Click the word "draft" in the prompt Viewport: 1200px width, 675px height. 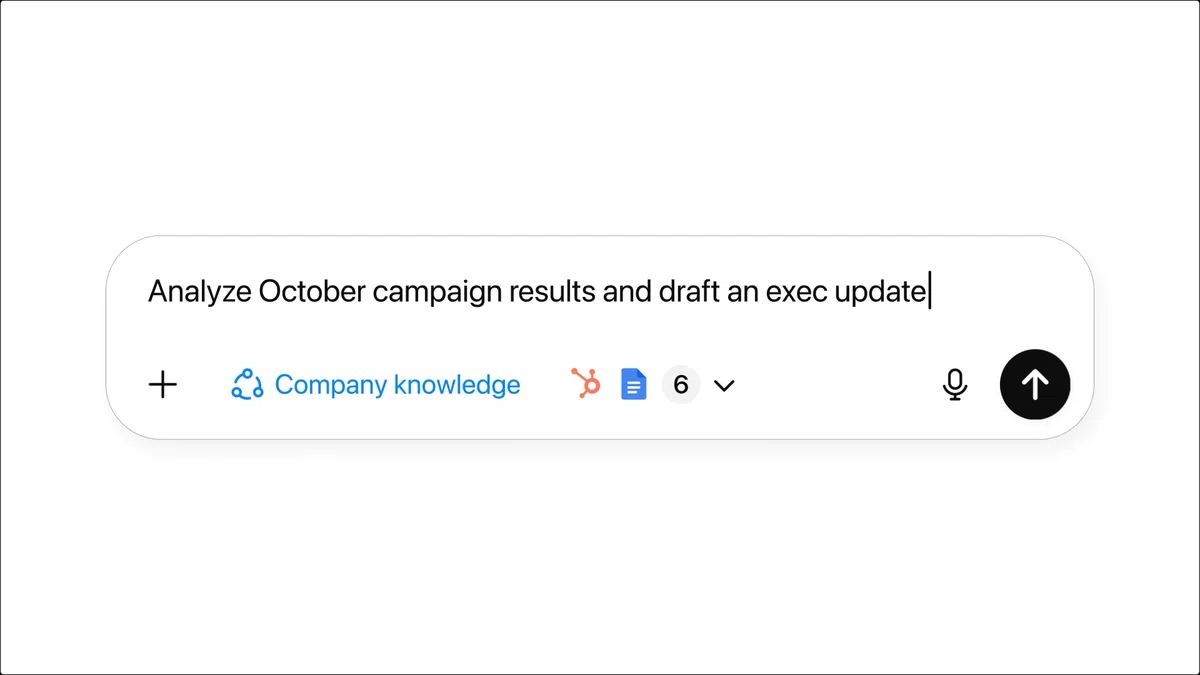point(688,291)
